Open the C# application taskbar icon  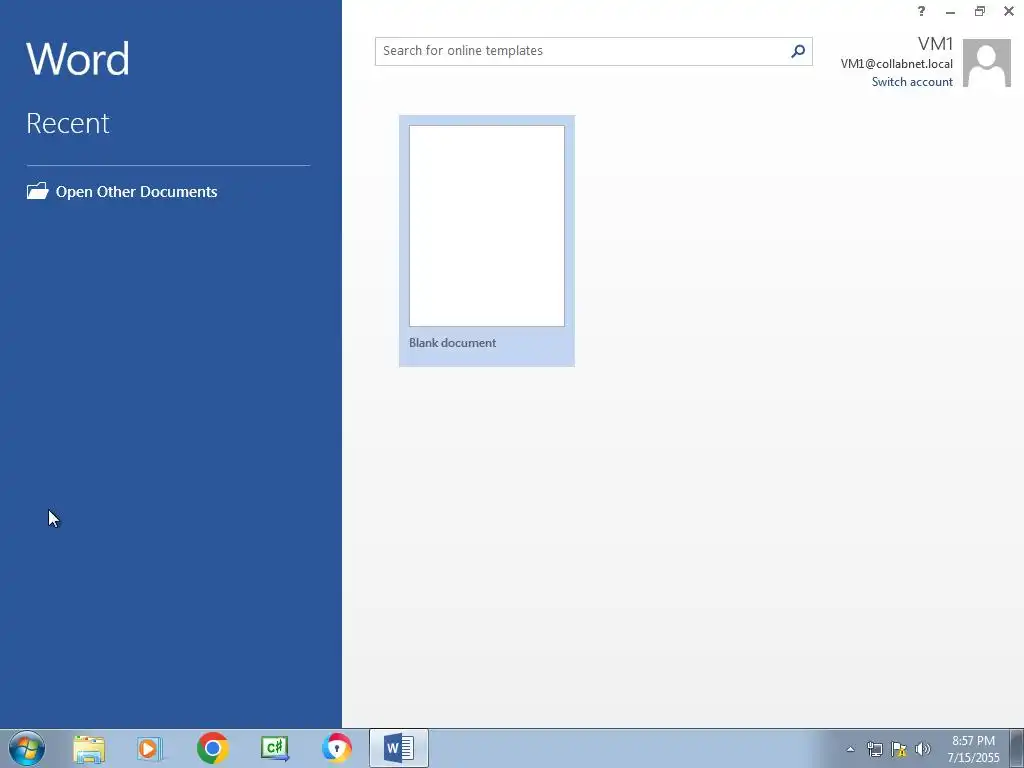click(x=274, y=748)
